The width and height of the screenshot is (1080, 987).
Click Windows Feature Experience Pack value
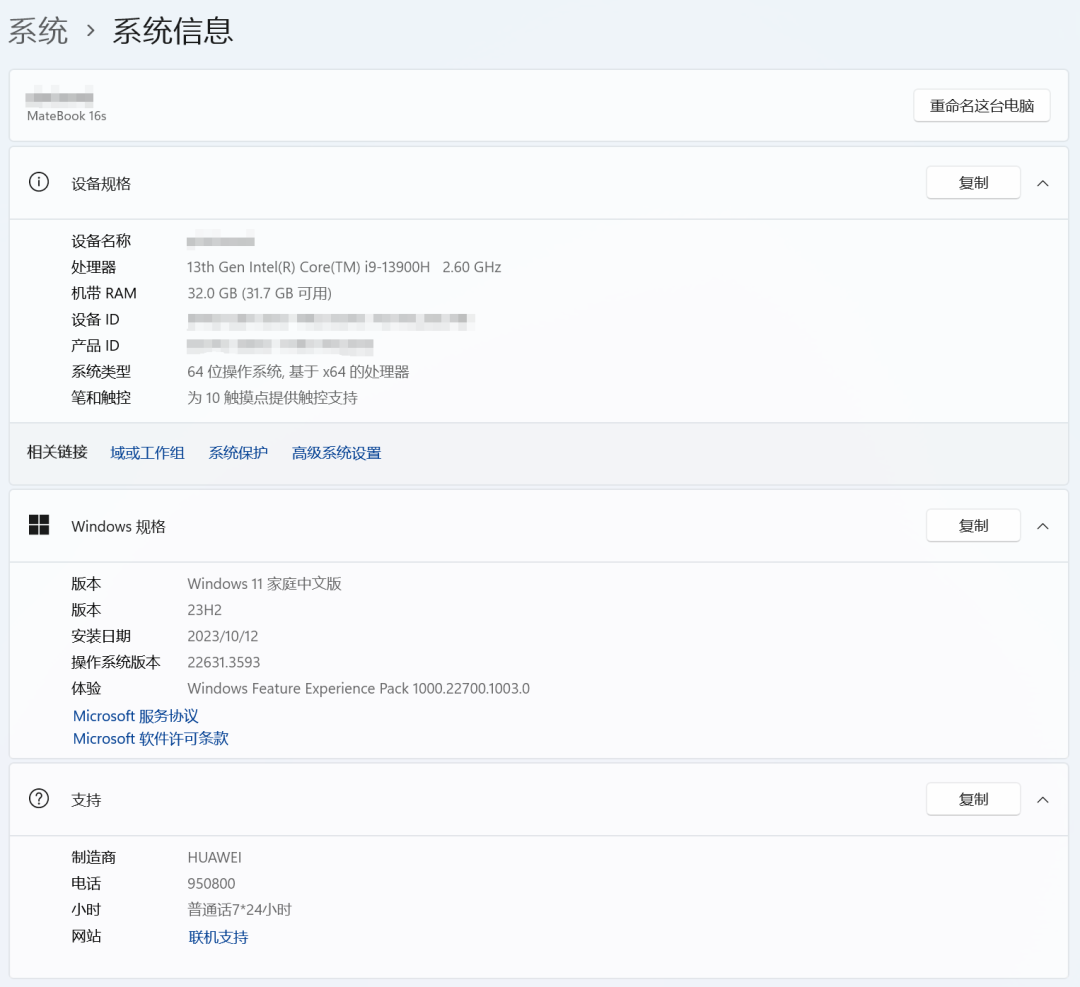(359, 689)
